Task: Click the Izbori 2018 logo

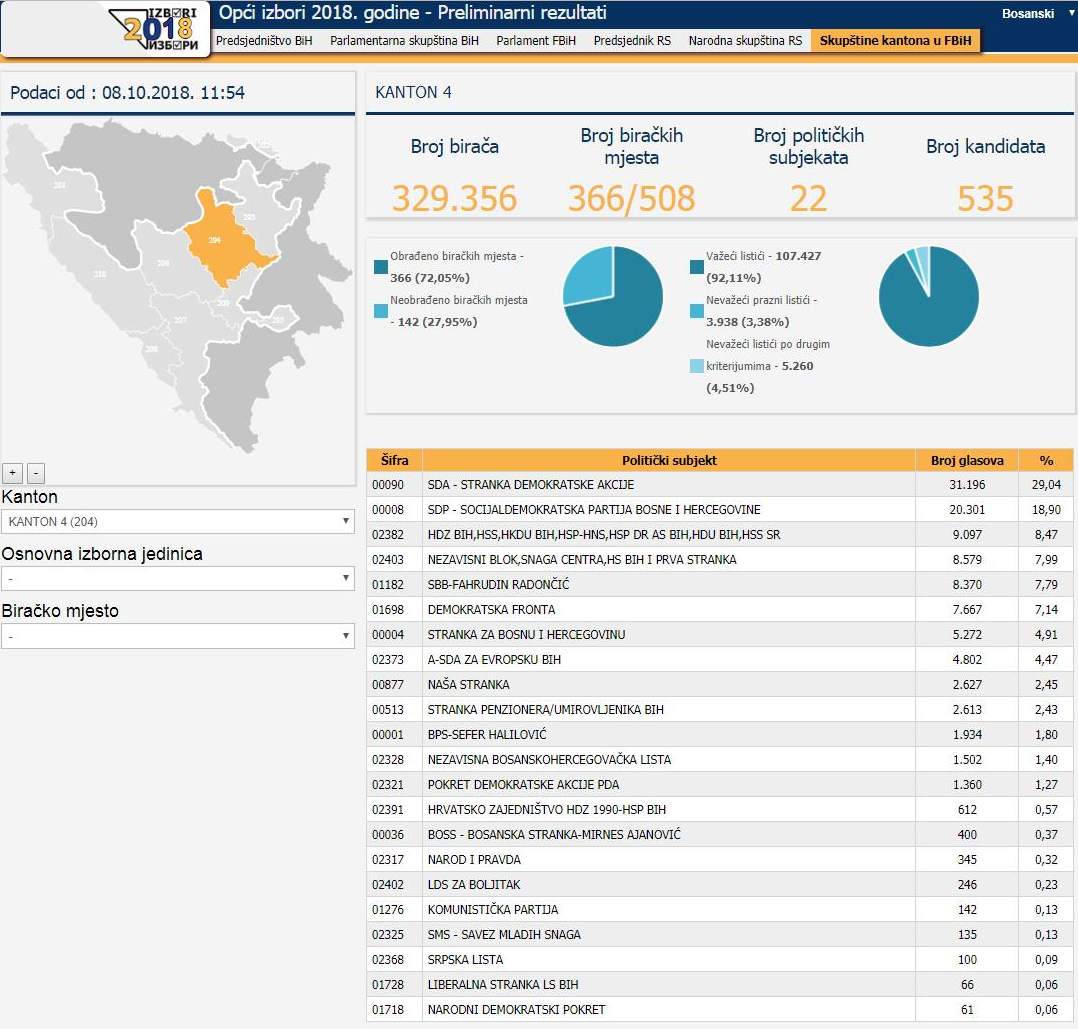Action: [156, 27]
